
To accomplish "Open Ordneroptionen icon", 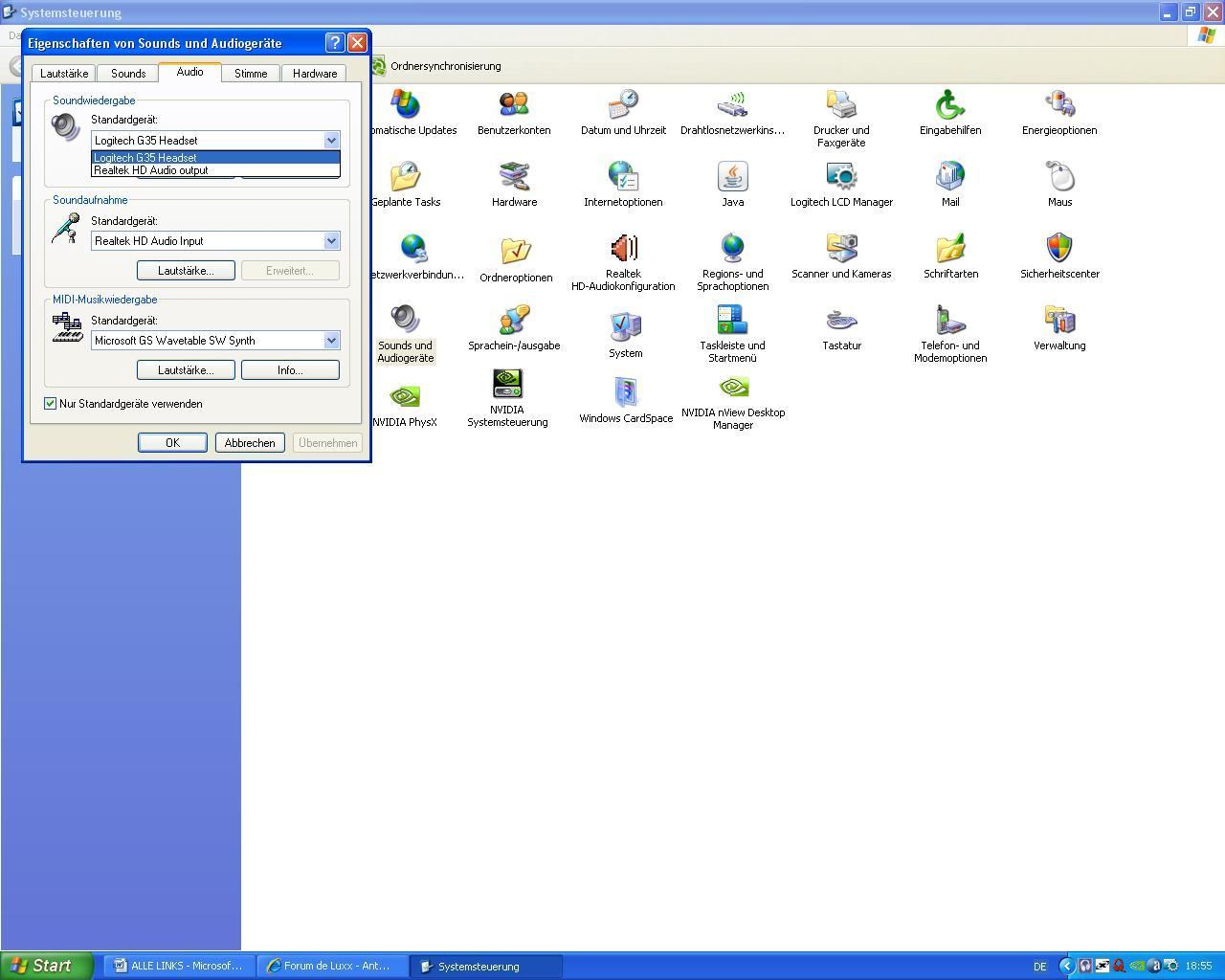I will coord(516,258).
